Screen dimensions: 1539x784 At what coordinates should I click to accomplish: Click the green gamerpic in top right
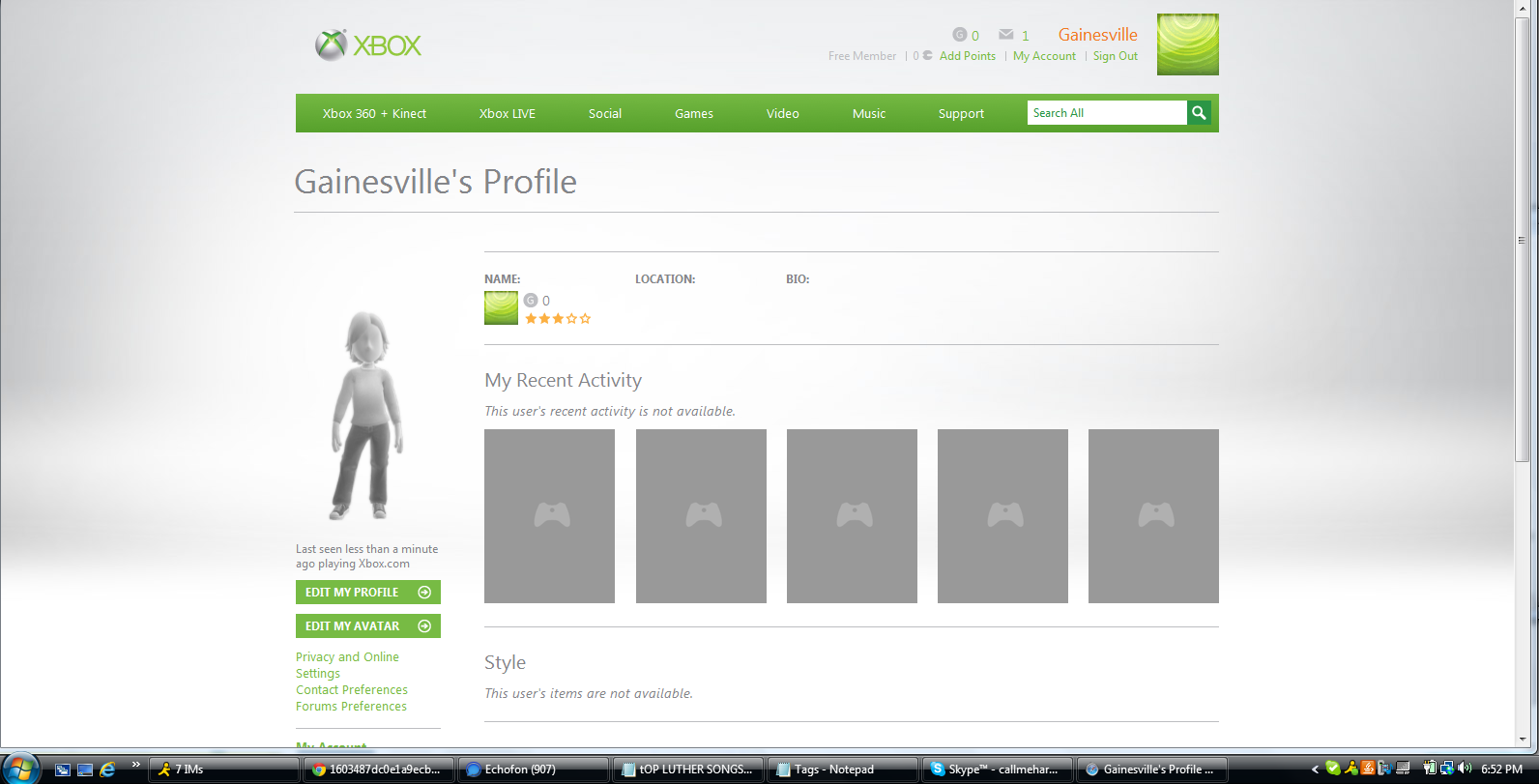(x=1188, y=44)
